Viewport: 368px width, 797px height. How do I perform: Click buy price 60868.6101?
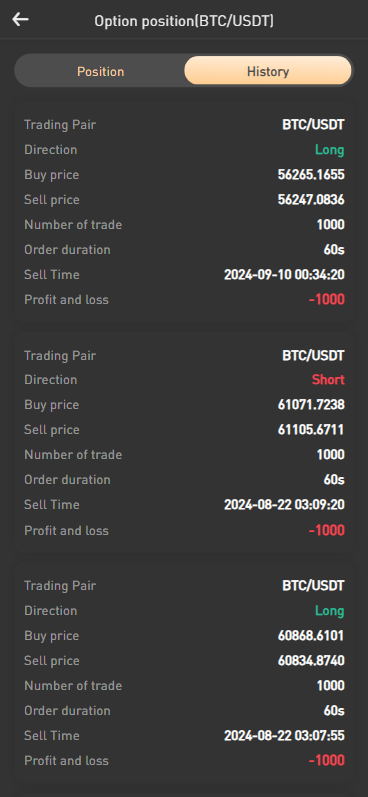[311, 636]
